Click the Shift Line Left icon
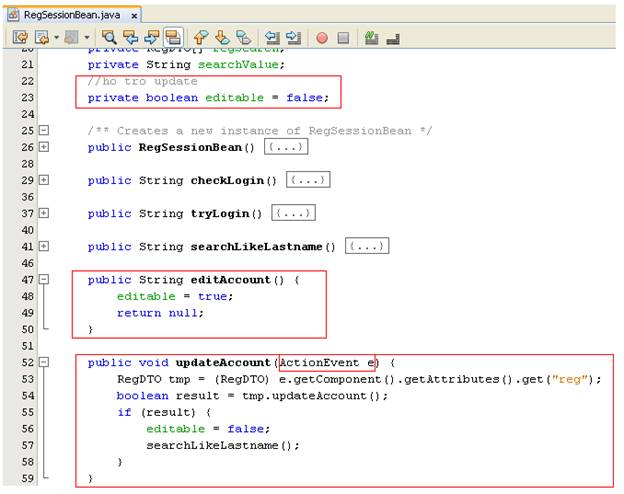624x494 pixels. pos(272,37)
